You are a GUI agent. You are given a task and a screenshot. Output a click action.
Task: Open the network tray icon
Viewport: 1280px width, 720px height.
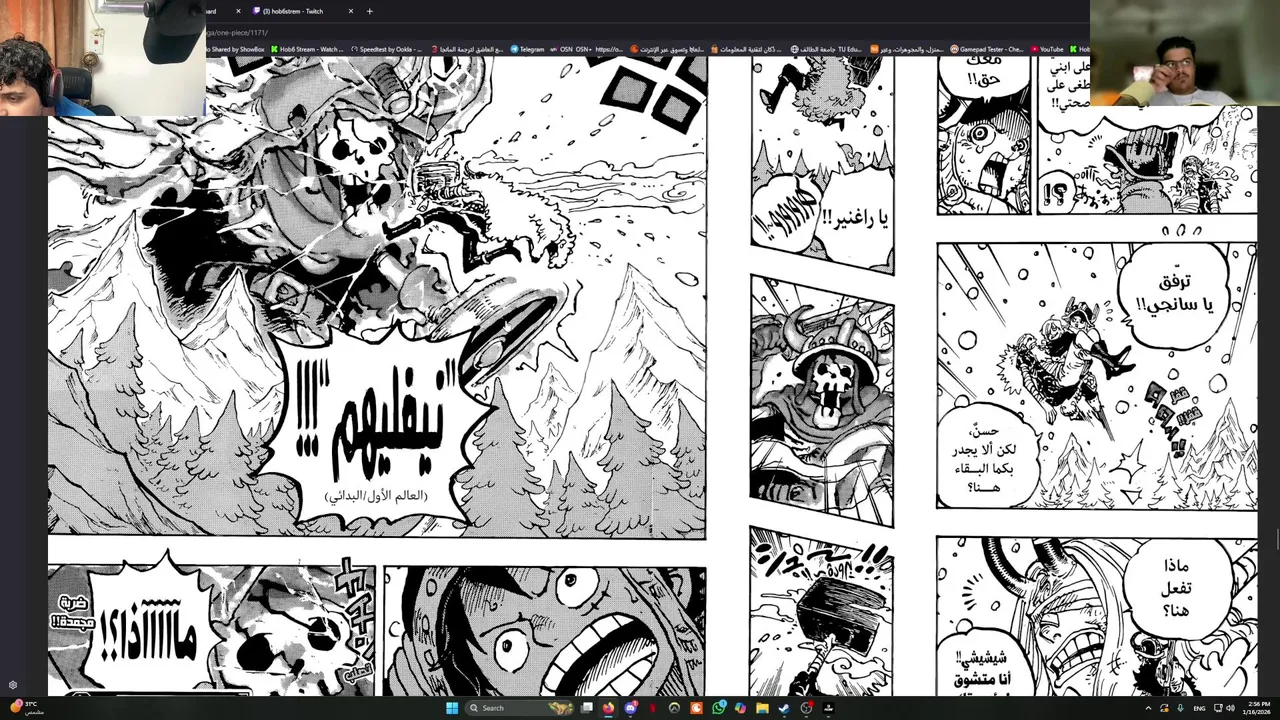(x=1218, y=708)
